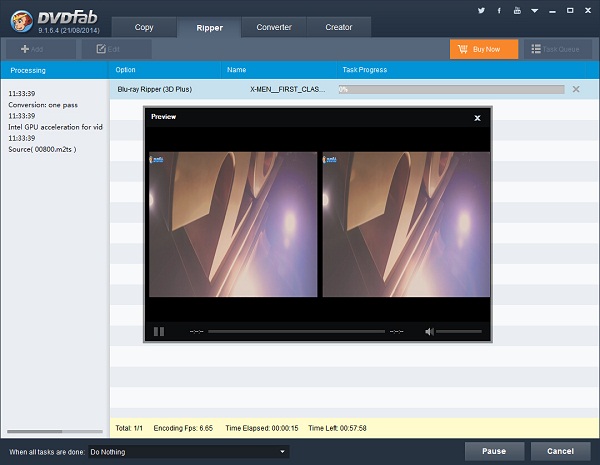
Task: Mute the preview speaker icon
Action: tap(429, 331)
